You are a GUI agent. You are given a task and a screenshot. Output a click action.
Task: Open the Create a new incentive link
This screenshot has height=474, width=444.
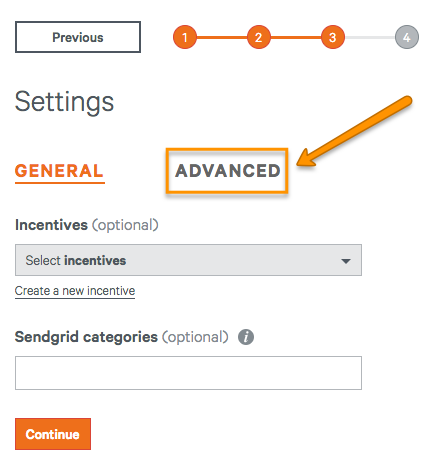click(75, 291)
